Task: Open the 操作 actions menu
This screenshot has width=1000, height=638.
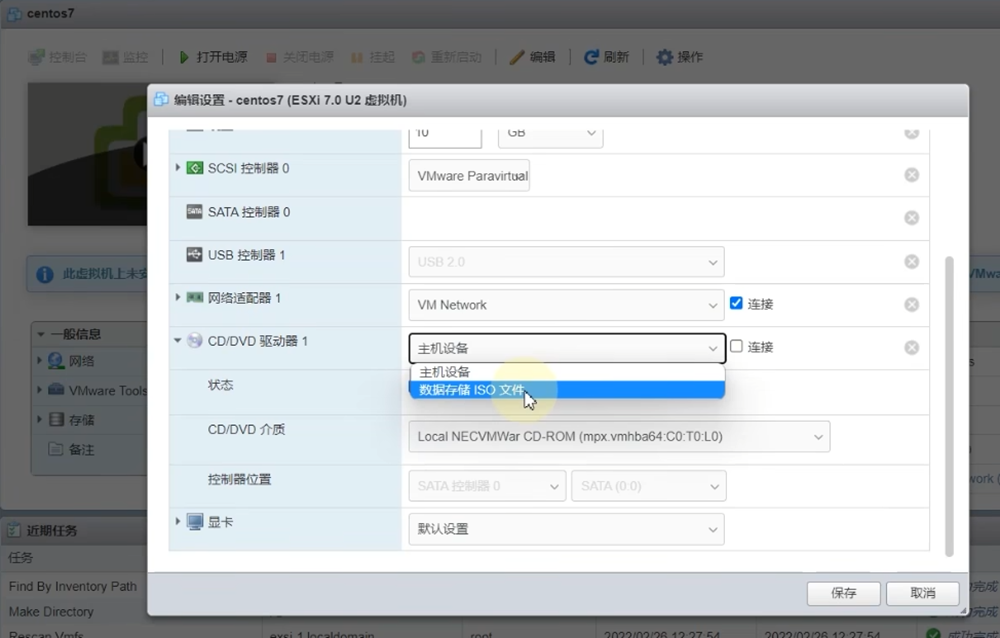Action: (x=680, y=57)
